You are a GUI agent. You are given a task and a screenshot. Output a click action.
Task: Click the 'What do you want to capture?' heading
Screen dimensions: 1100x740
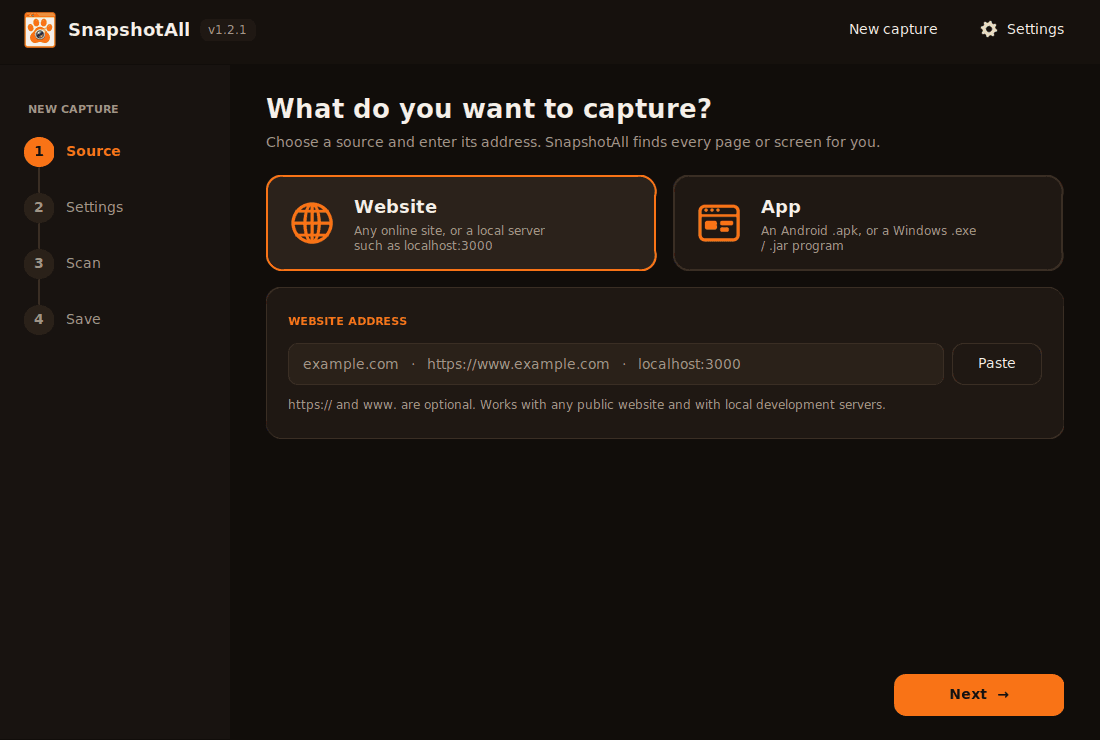[x=489, y=109]
